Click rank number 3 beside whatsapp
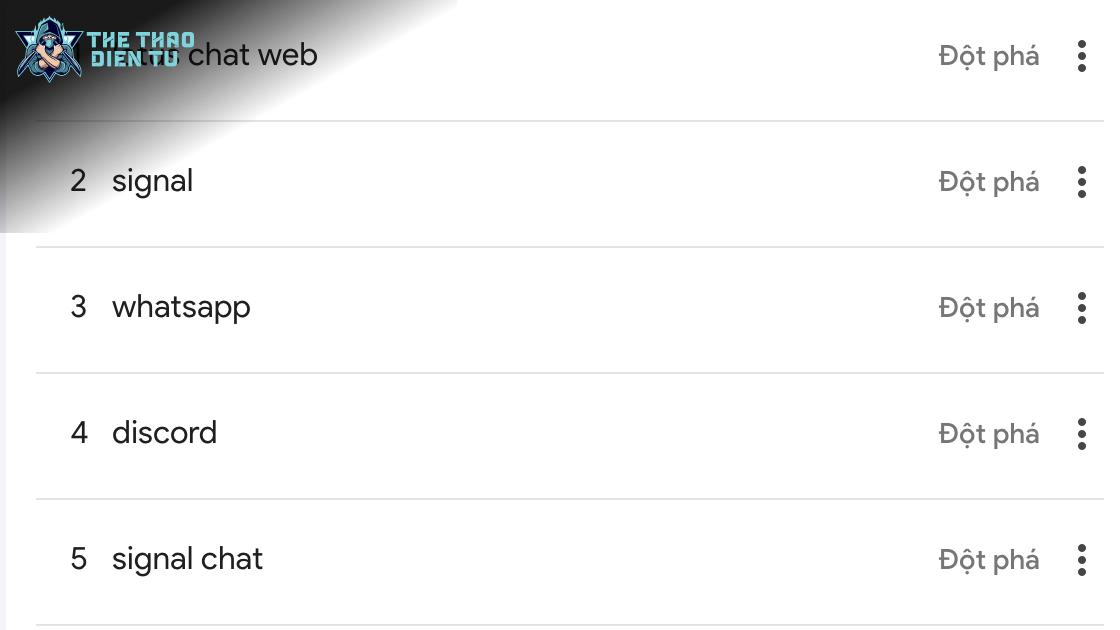Screen dimensions: 1120x630 pyautogui.click(x=78, y=307)
